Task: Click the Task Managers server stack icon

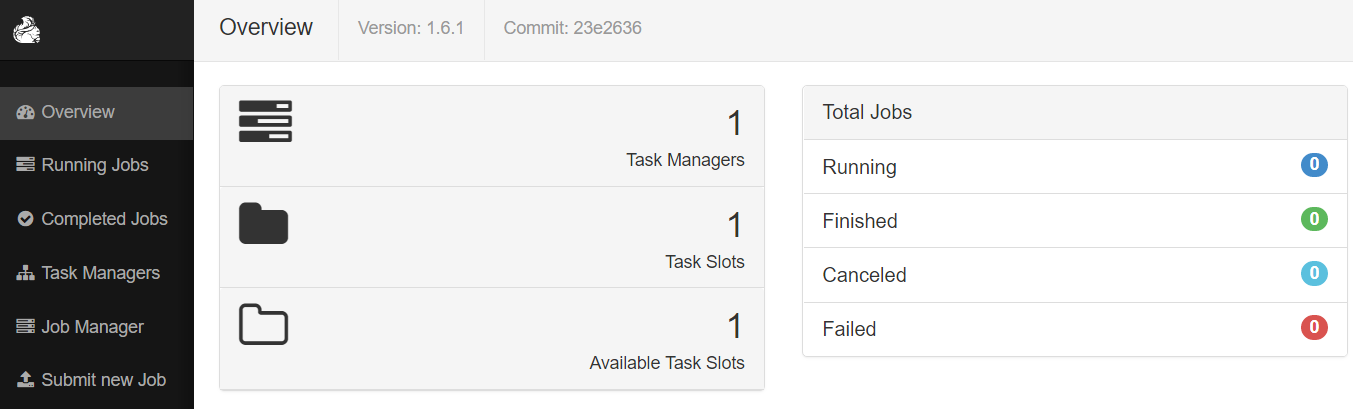Action: (265, 121)
